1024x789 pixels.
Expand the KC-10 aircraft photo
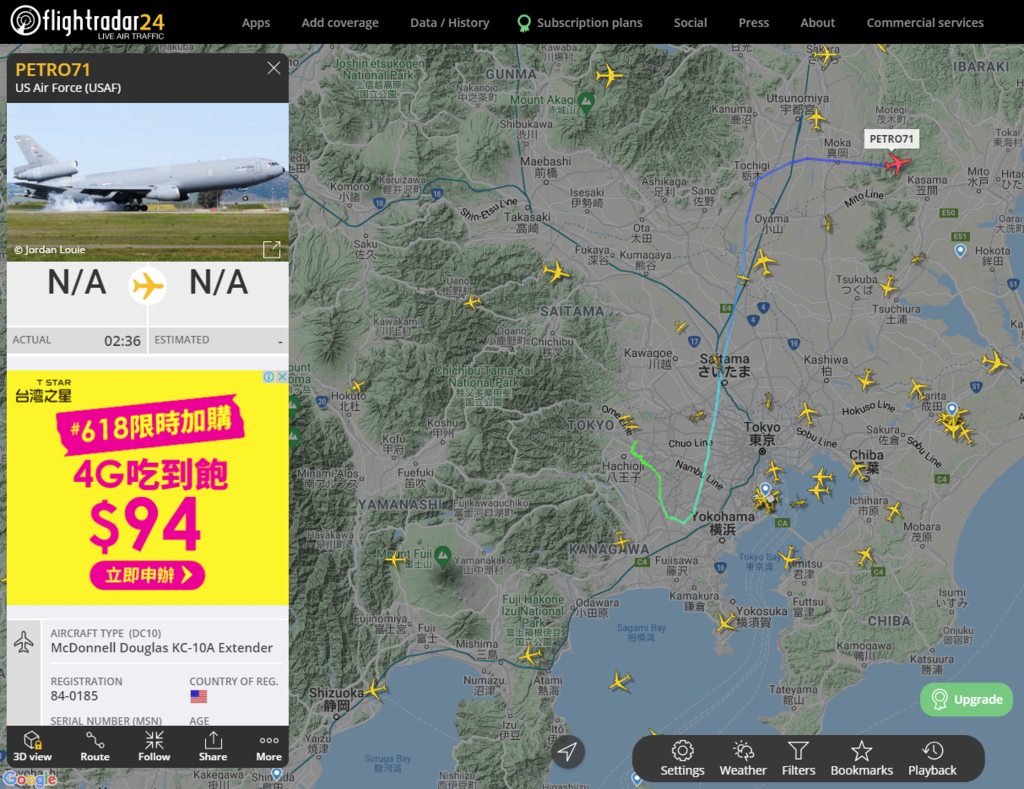click(272, 249)
